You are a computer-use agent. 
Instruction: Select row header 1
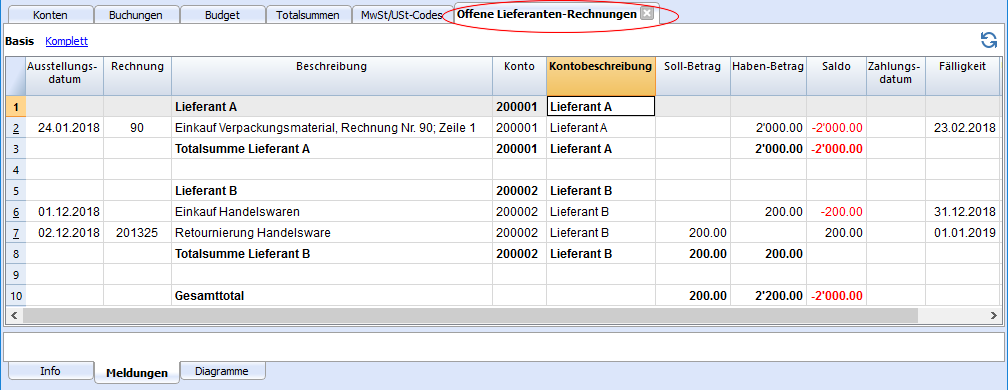tap(15, 107)
